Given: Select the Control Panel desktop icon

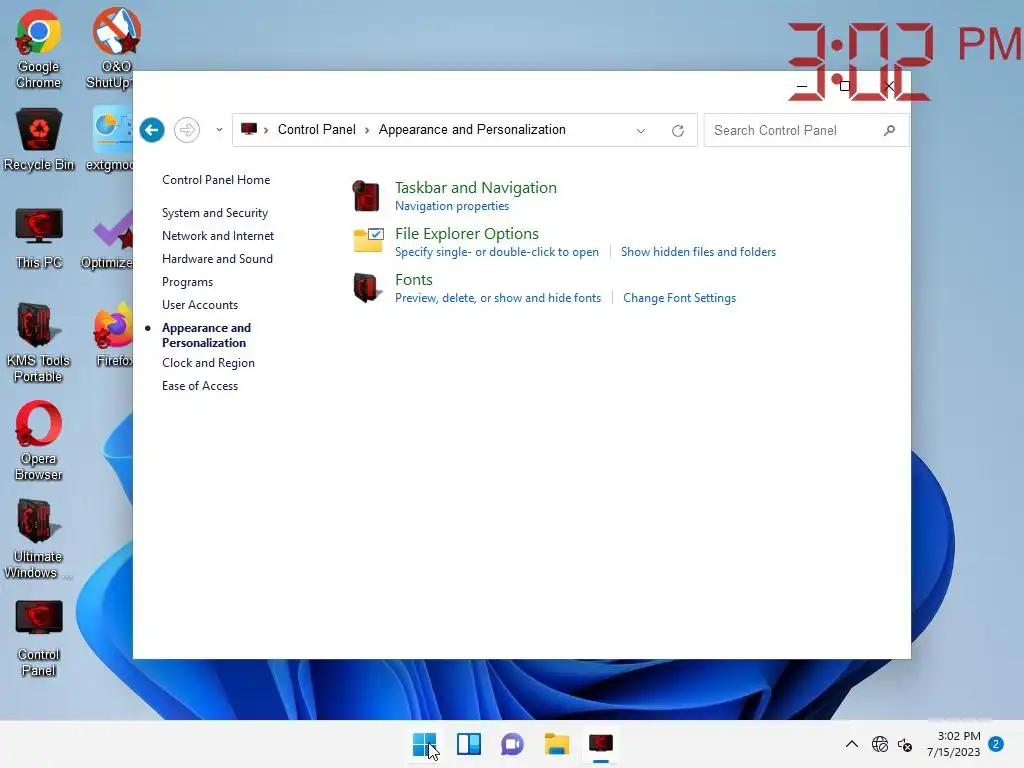Looking at the screenshot, I should [39, 637].
